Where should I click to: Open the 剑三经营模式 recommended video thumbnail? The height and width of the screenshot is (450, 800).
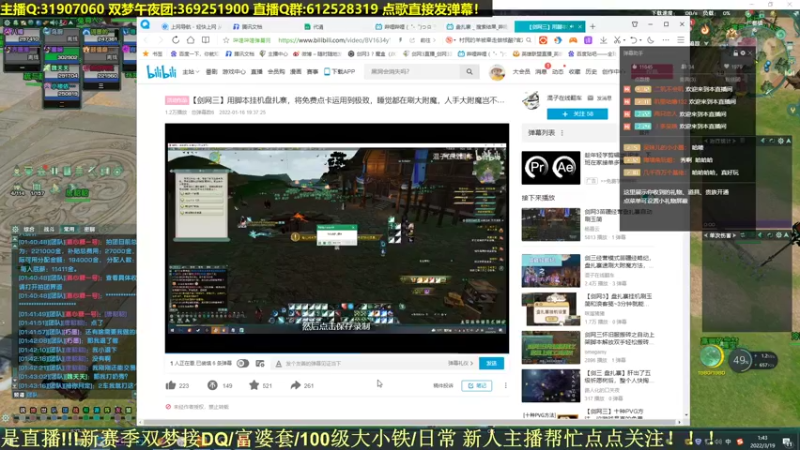point(551,270)
